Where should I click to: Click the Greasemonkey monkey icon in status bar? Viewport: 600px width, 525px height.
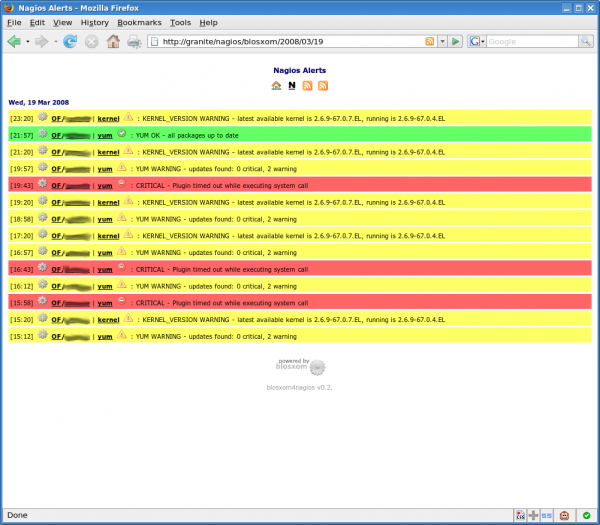565,515
